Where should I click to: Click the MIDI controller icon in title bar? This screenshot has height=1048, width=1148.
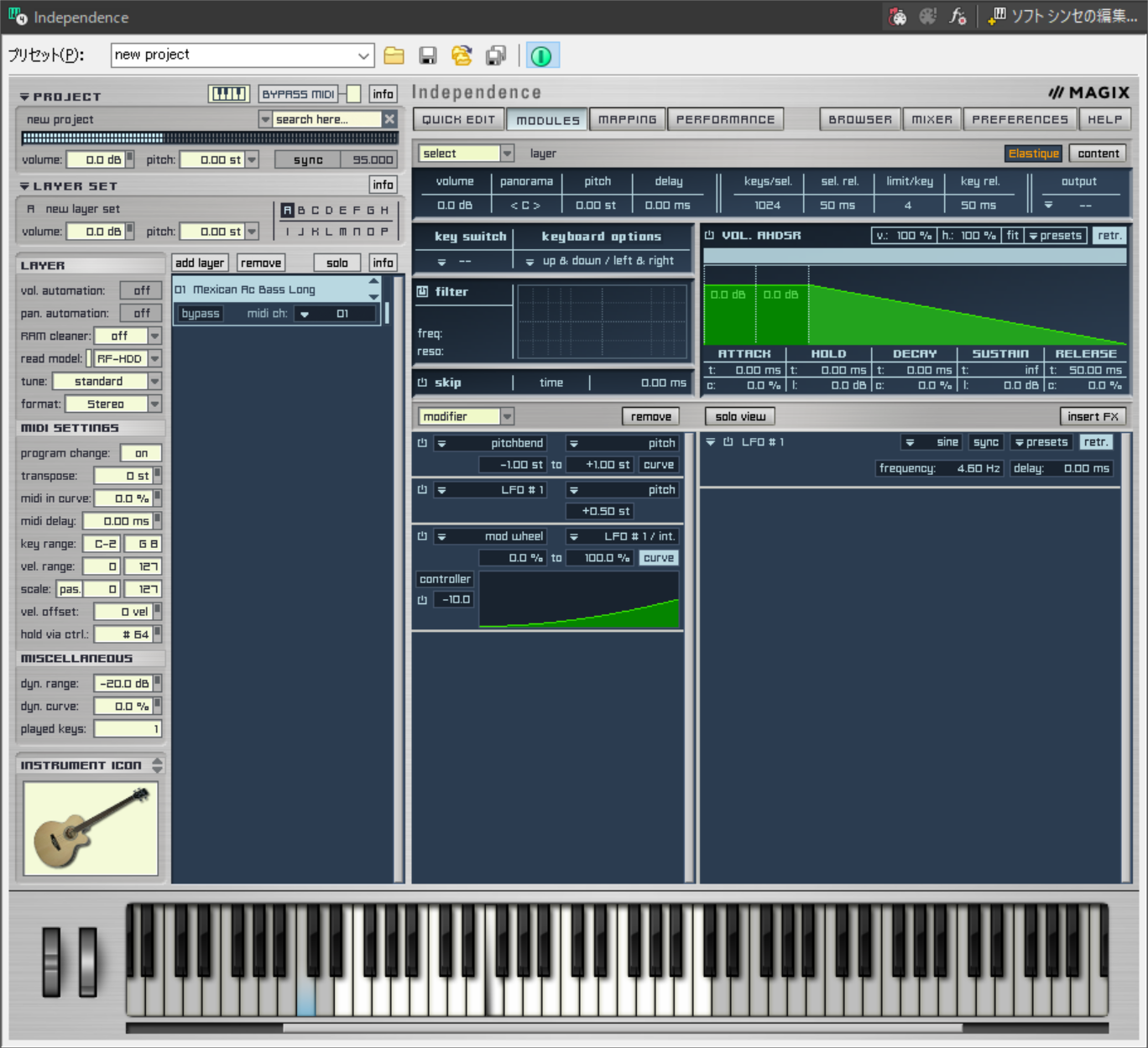(x=897, y=16)
